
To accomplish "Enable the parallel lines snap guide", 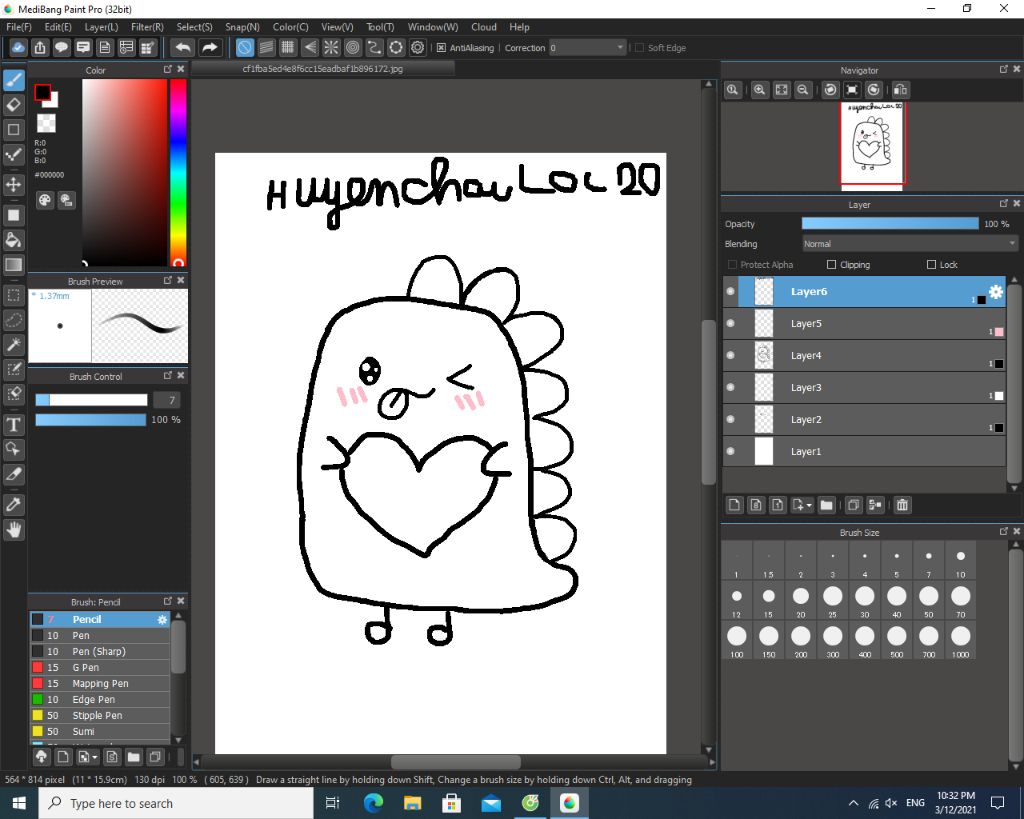I will click(266, 48).
